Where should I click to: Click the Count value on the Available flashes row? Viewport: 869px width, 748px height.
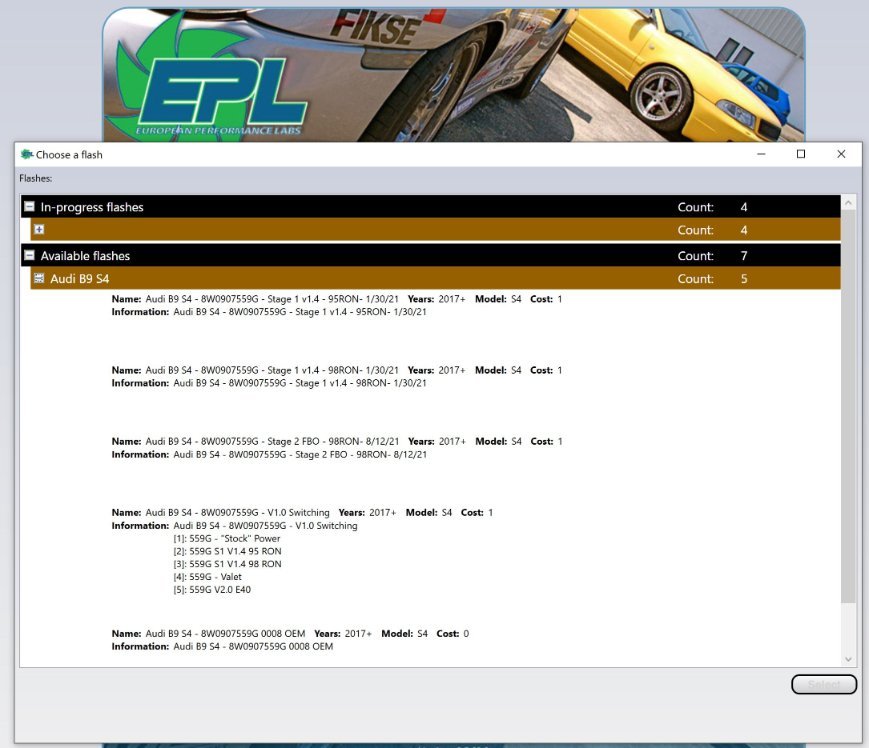(744, 256)
